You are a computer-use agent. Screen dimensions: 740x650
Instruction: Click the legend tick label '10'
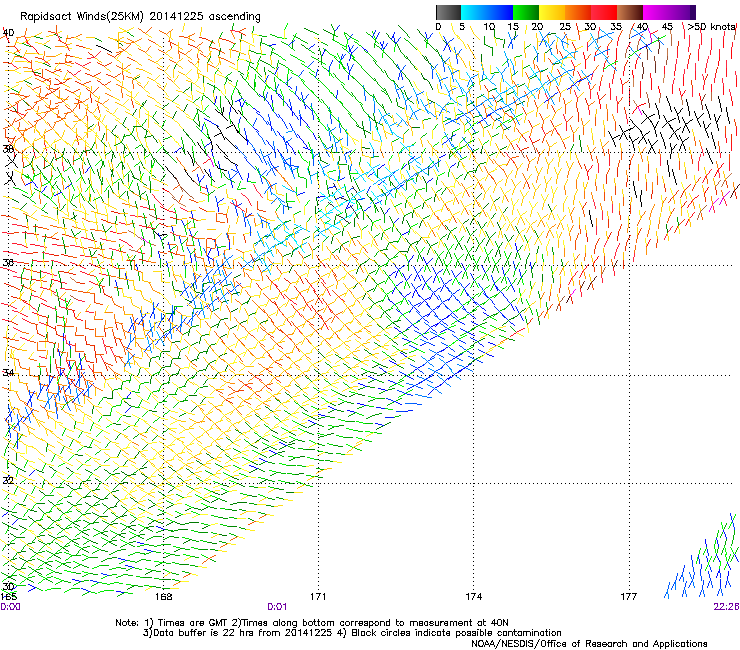click(489, 27)
